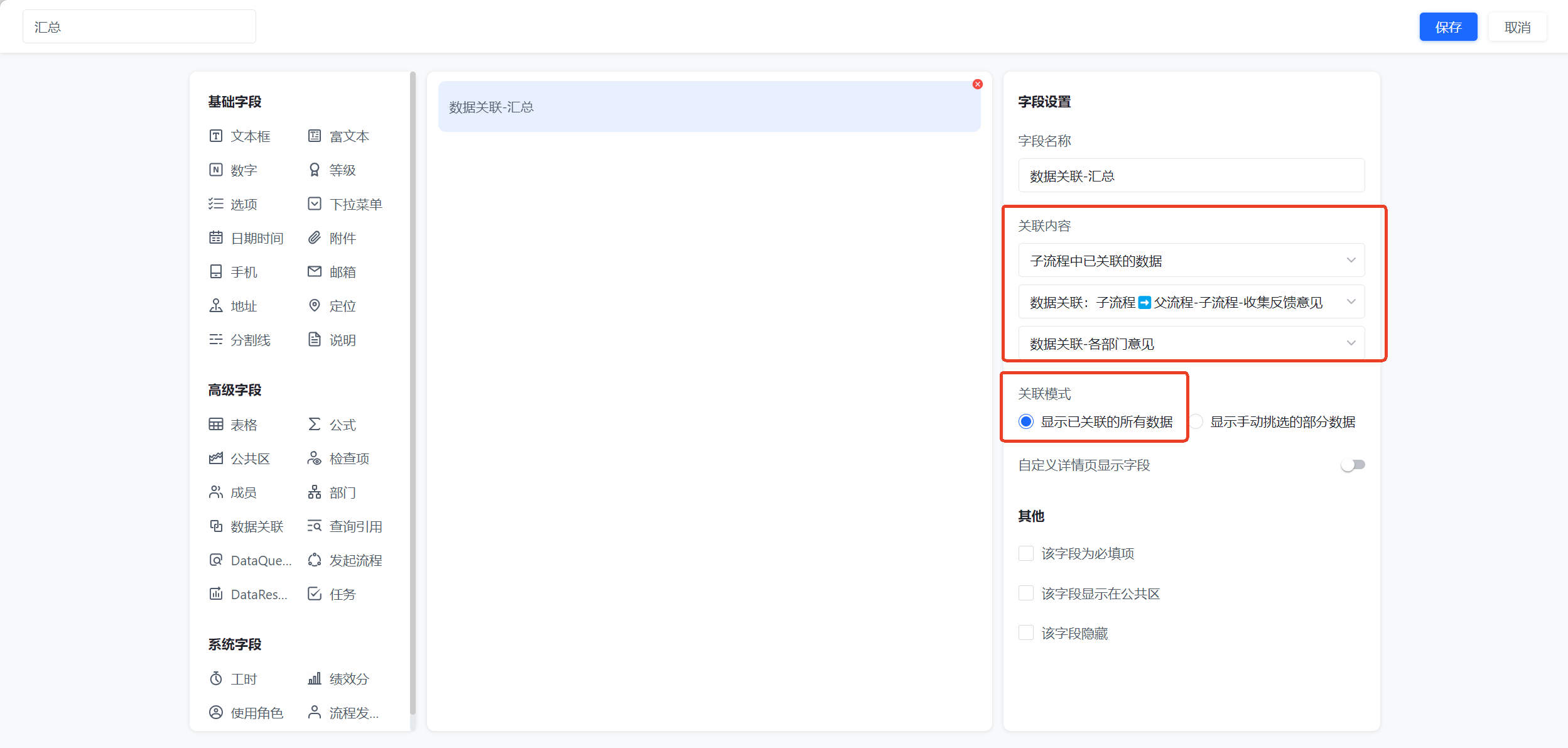Add a 下拉菜单 dropdown field
This screenshot has width=1568, height=748.
point(345,204)
